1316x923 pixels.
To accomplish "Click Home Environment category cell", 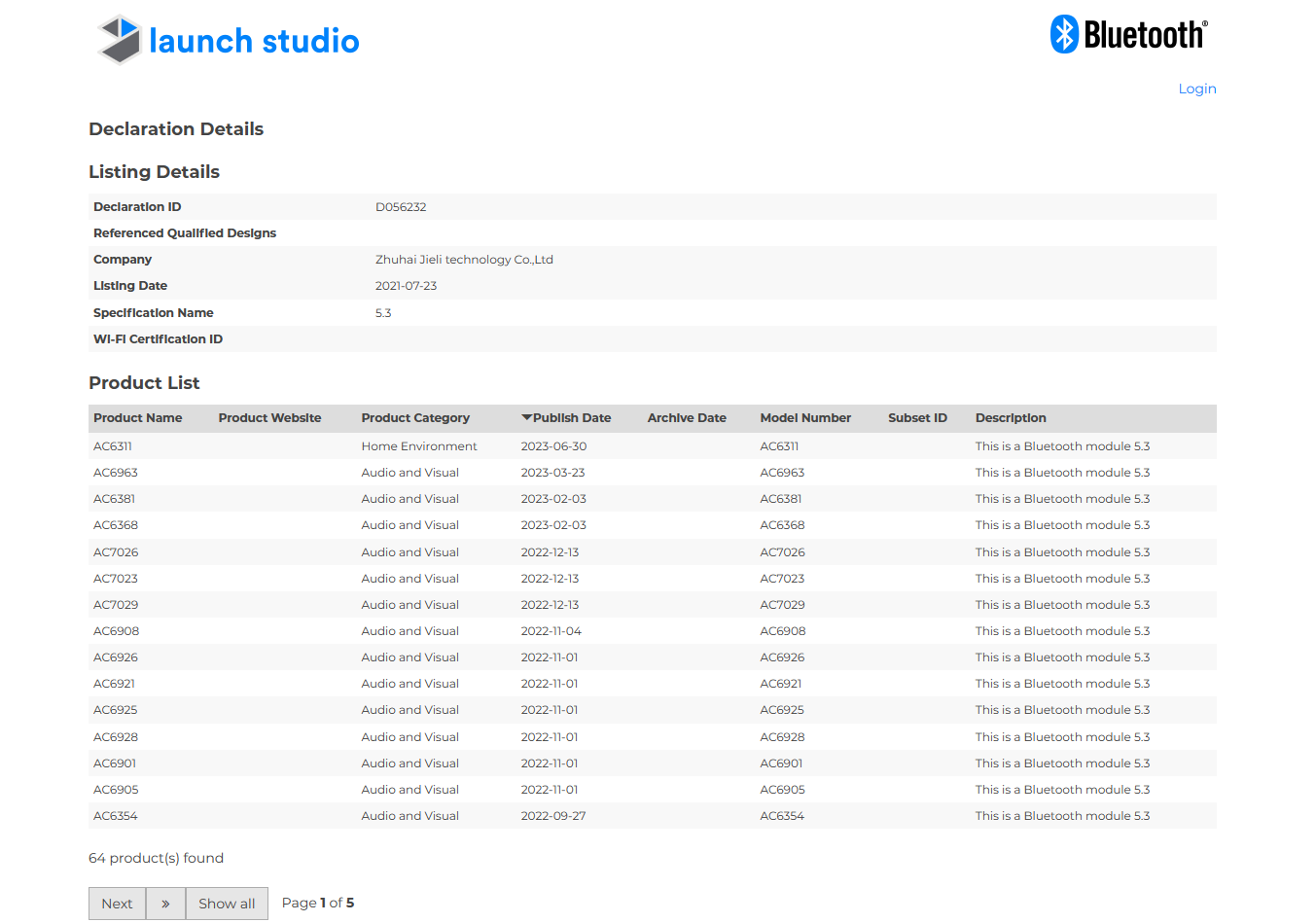I will tap(419, 446).
